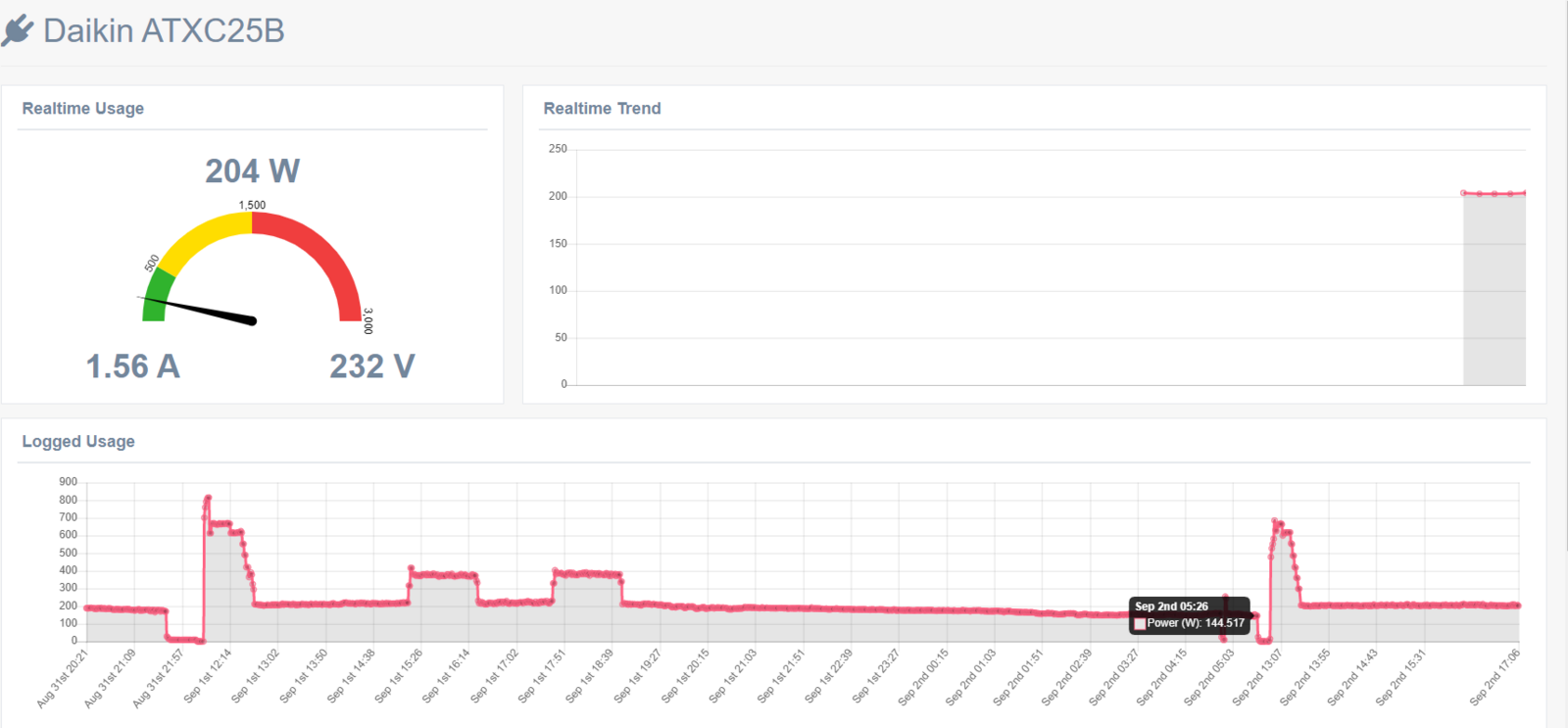Click the pink legend square in tooltip

click(x=1140, y=623)
